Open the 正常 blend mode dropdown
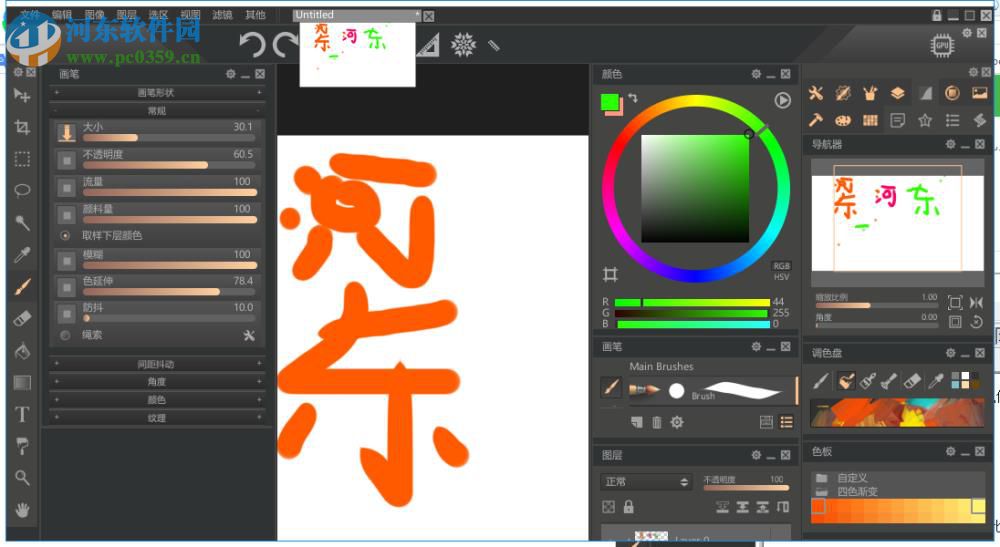This screenshot has height=547, width=1000. [647, 481]
